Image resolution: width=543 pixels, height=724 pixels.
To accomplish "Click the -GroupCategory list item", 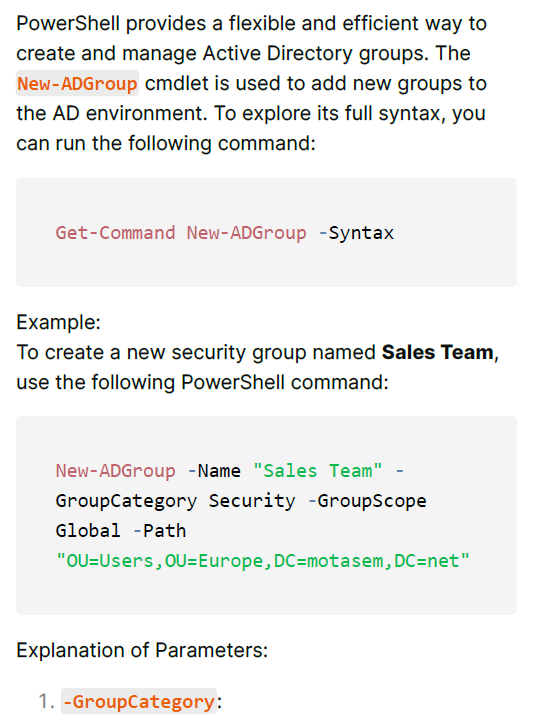I will point(139,701).
